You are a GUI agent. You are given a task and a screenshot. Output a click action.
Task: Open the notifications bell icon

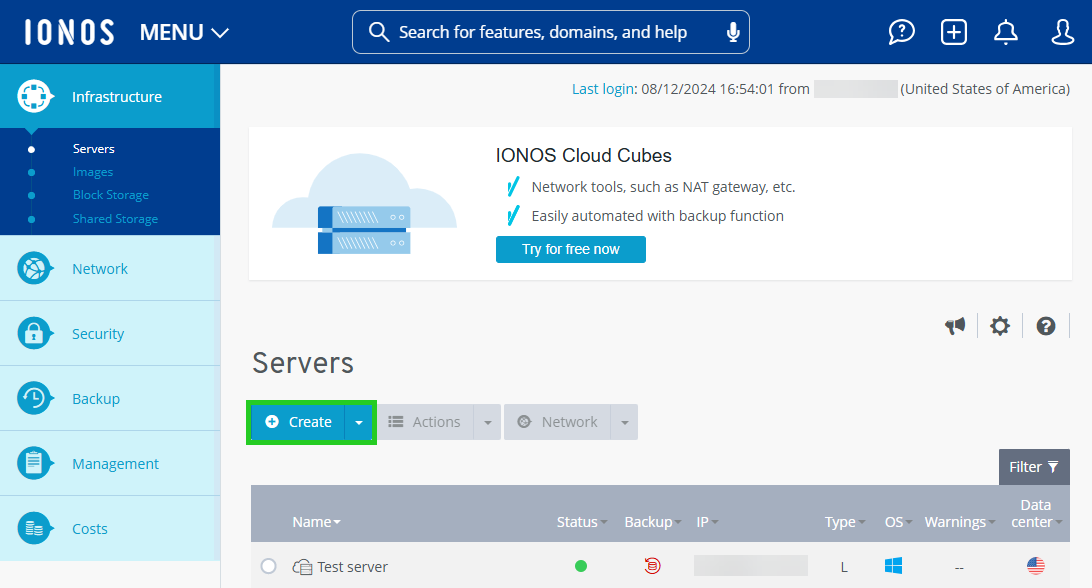pos(1006,31)
